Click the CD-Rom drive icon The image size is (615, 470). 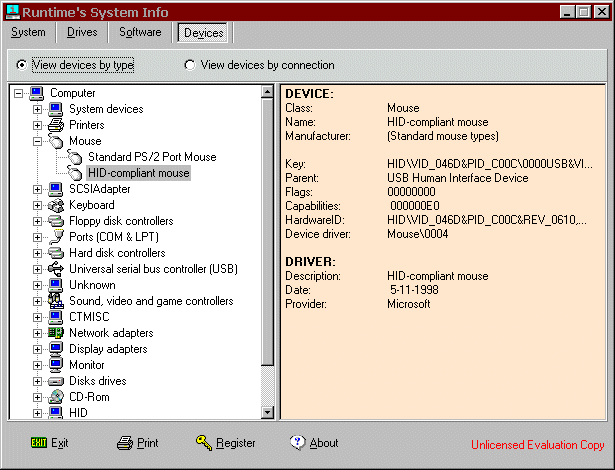56,397
